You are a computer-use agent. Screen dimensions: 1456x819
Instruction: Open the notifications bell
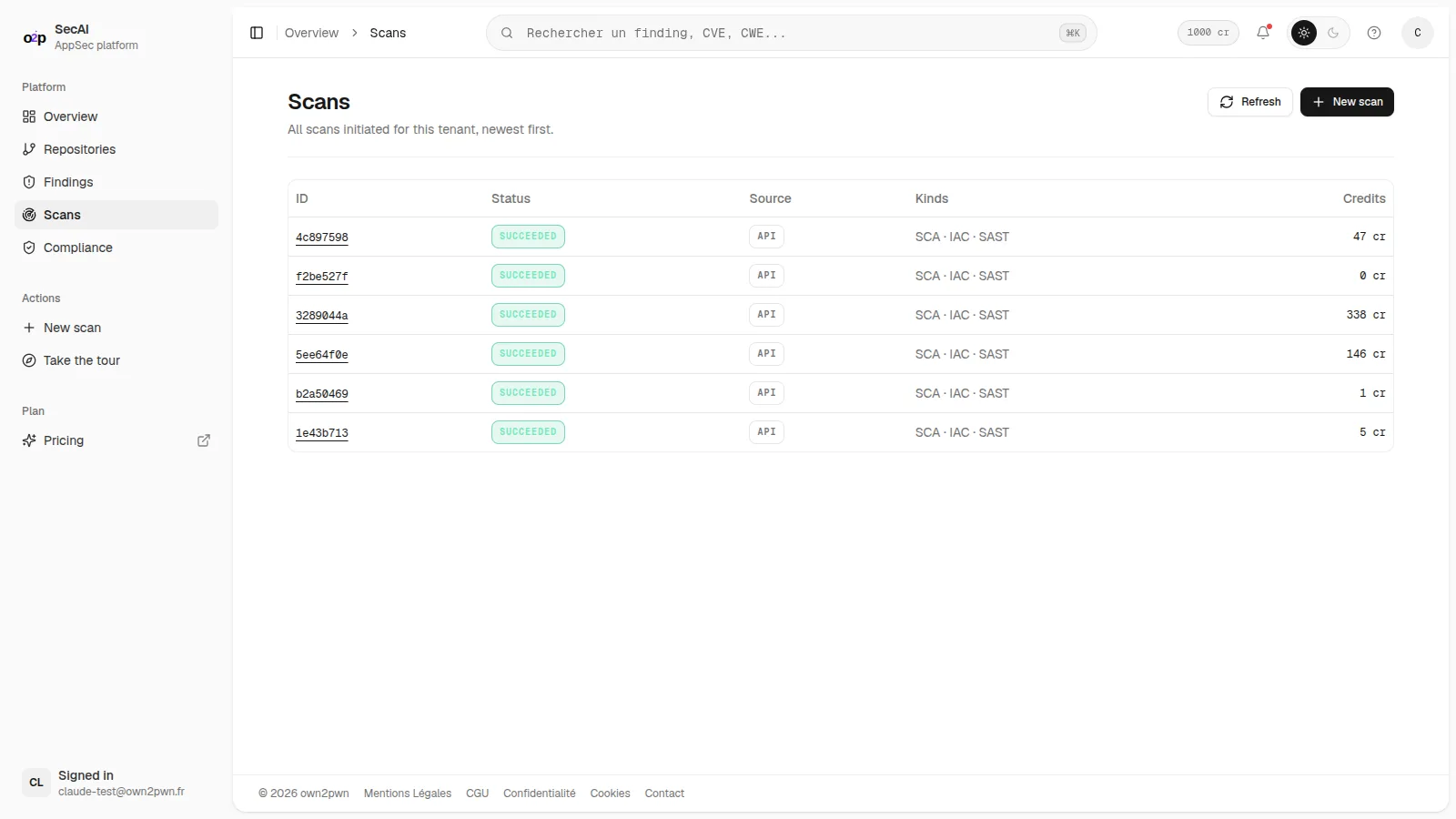tap(1263, 33)
